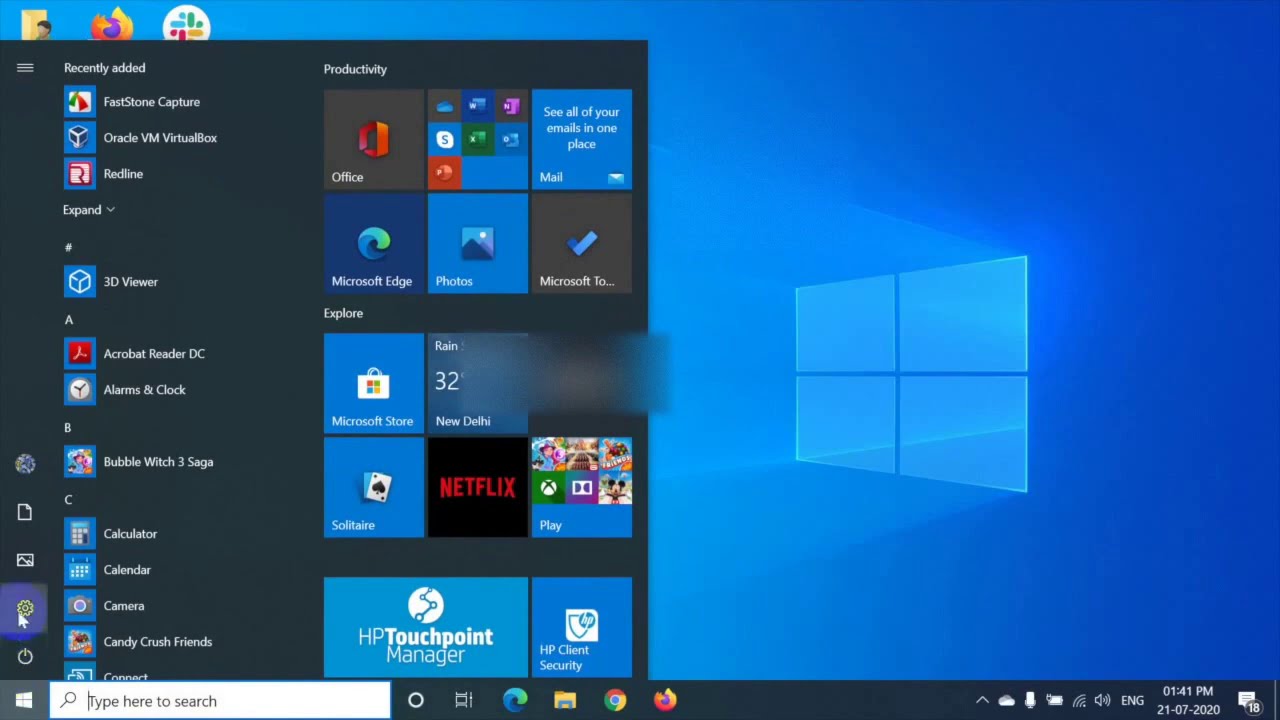Image resolution: width=1280 pixels, height=720 pixels.
Task: Click the taskbar search box
Action: tap(220, 701)
